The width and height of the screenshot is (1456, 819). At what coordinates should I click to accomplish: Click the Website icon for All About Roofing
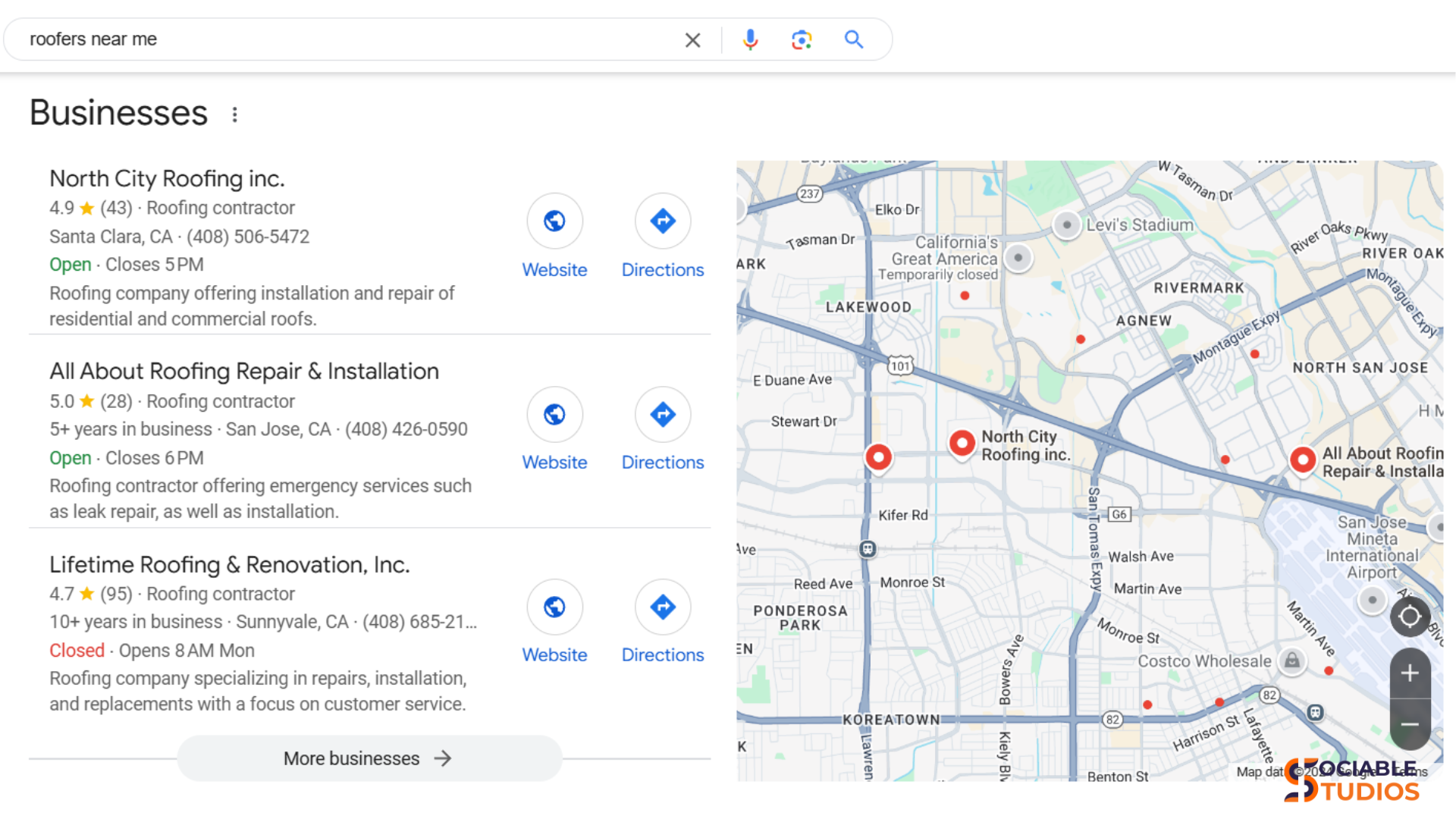555,413
